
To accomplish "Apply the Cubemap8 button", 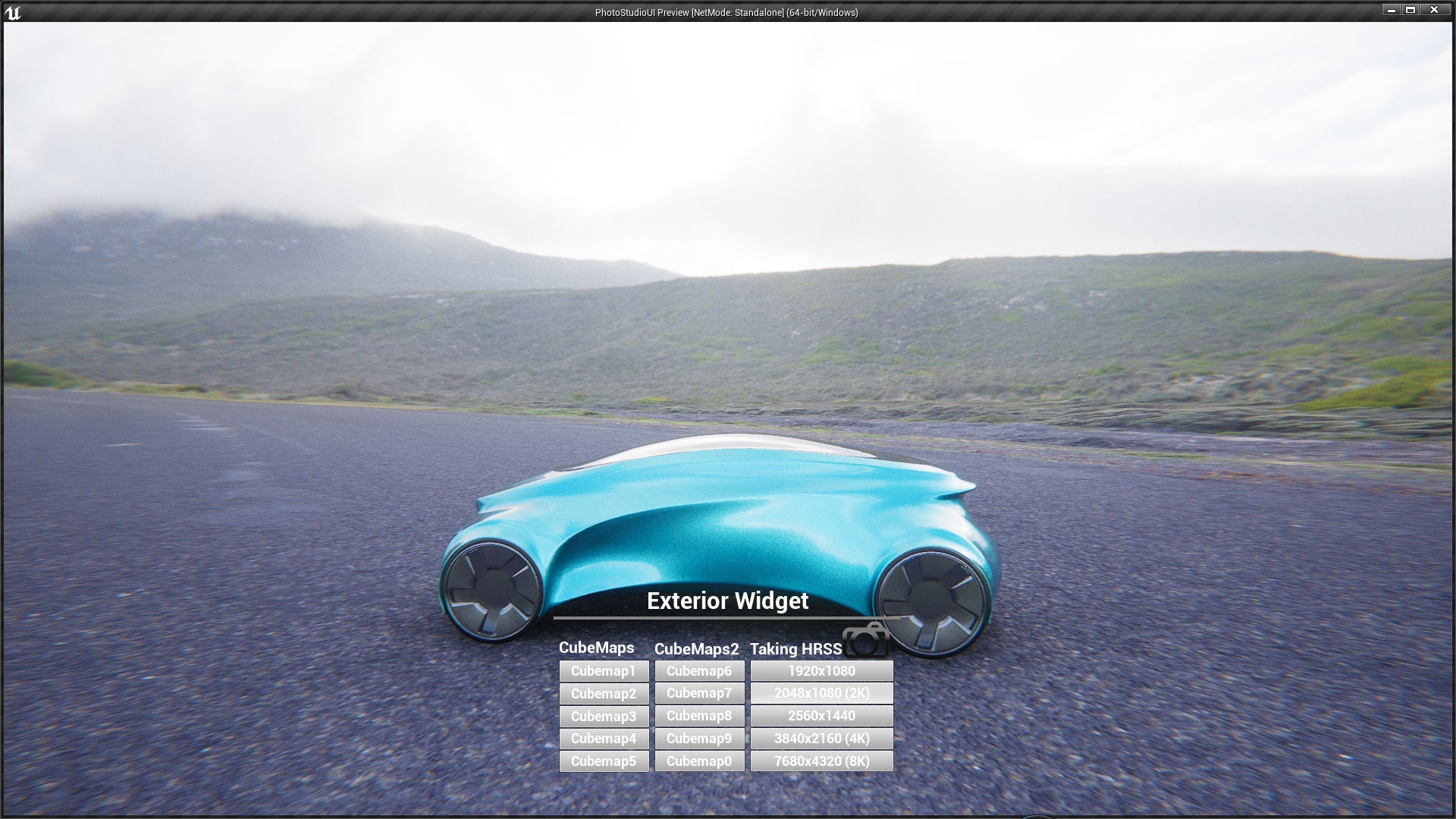I will coord(699,716).
